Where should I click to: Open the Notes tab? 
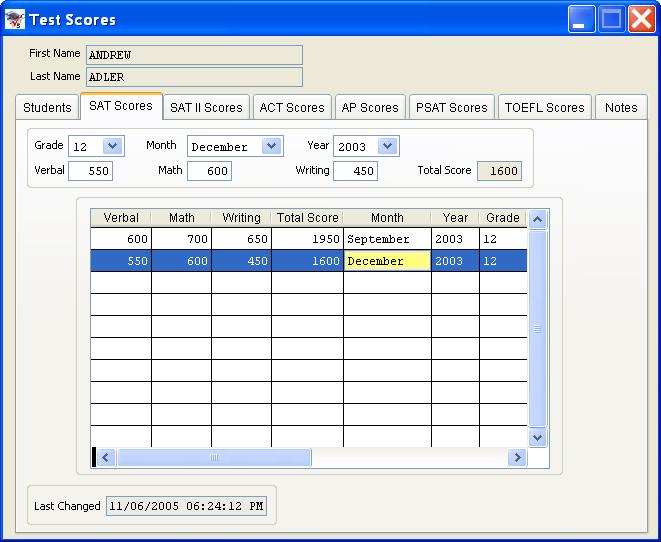[x=621, y=108]
